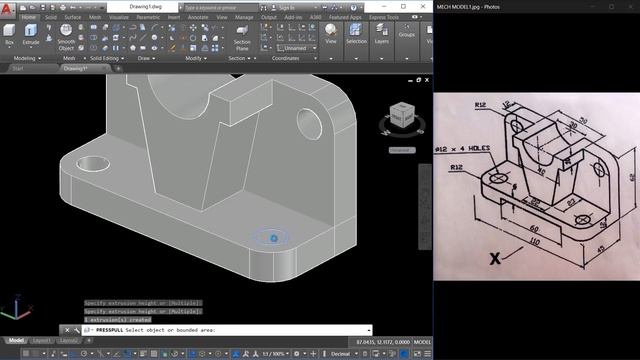Click the Save As quick access icon
The width and height of the screenshot is (640, 360).
click(53, 7)
